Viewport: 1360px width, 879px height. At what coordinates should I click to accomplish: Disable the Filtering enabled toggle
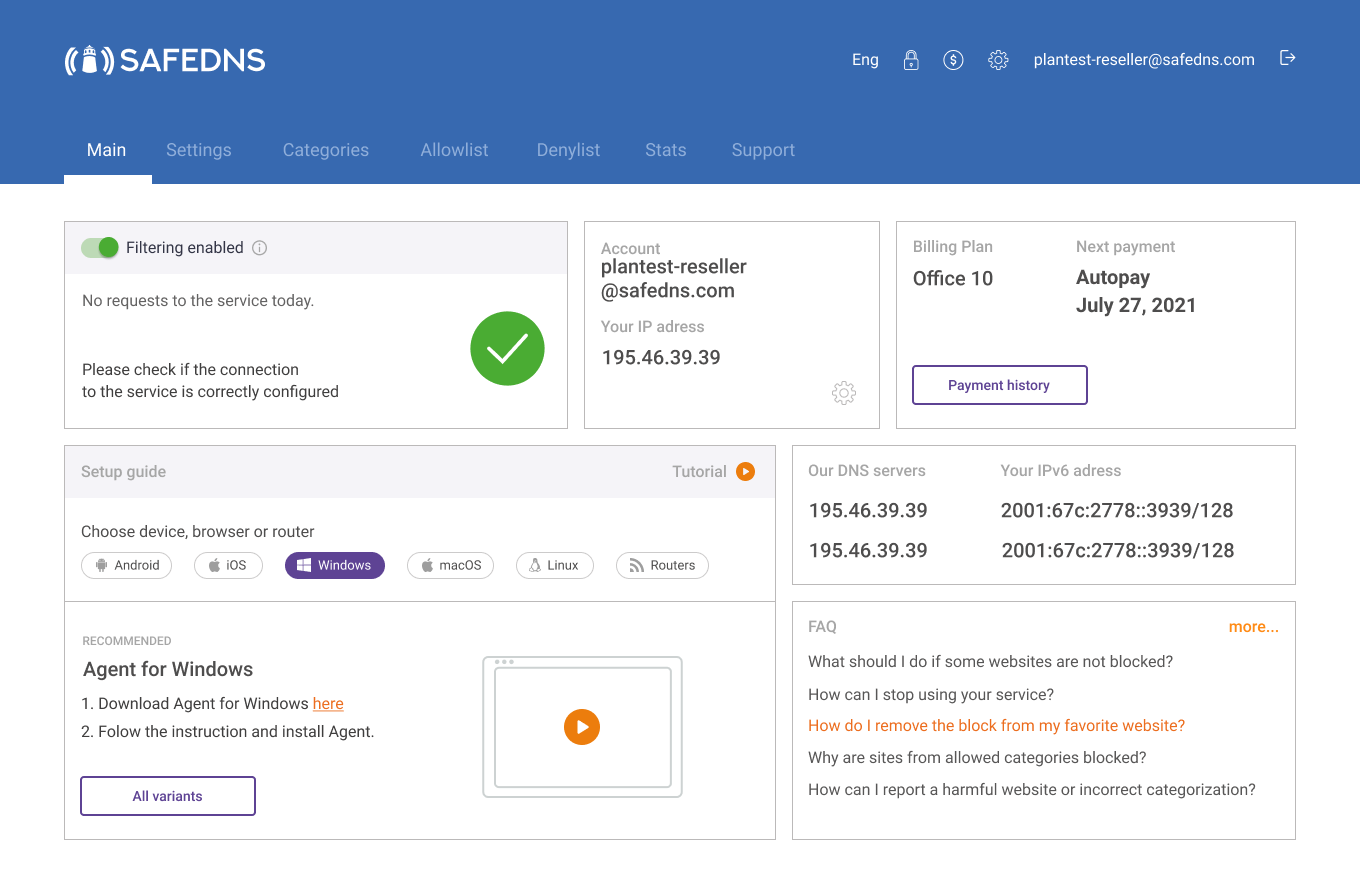pos(99,247)
